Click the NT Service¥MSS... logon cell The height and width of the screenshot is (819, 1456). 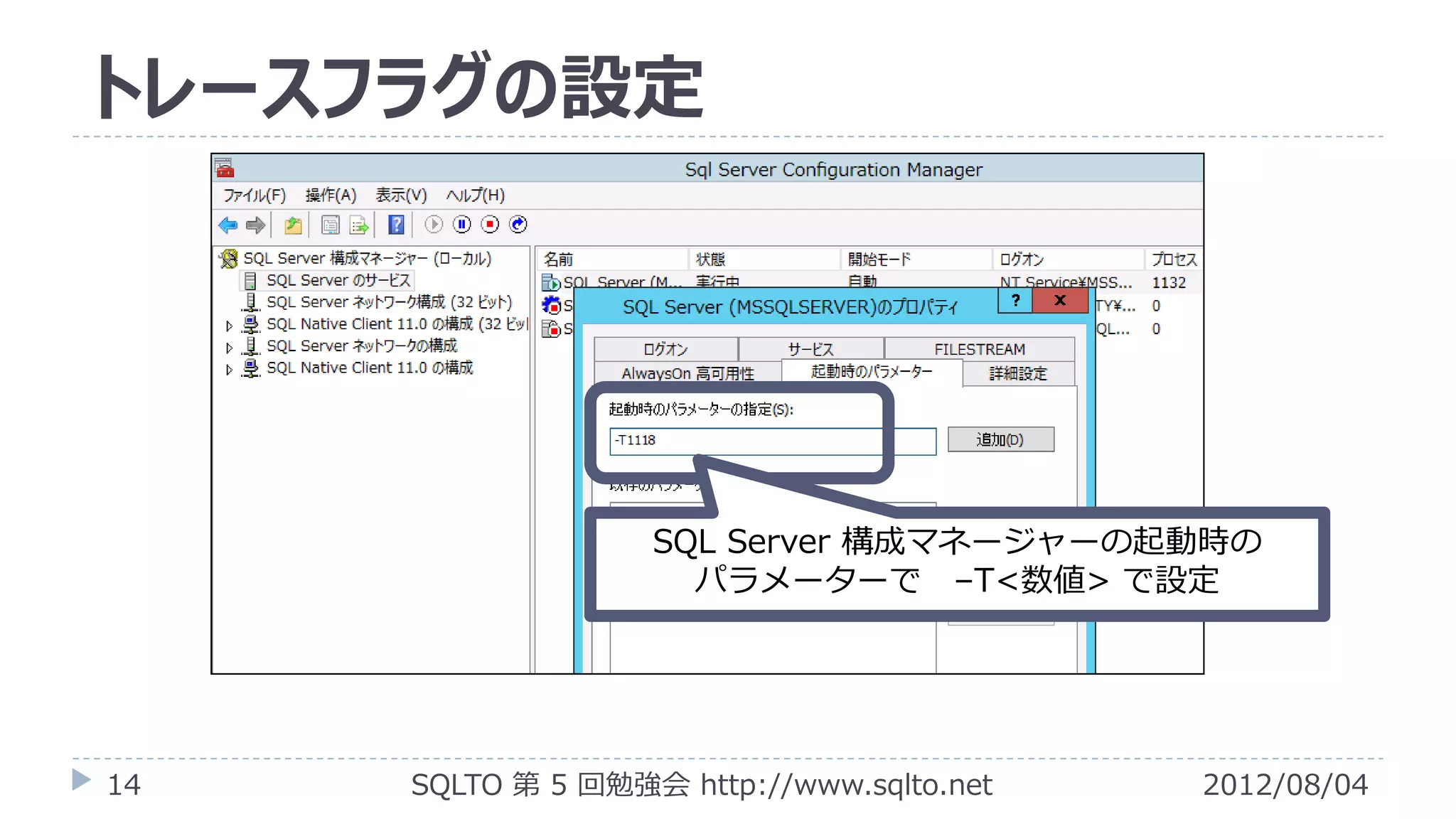1066,282
